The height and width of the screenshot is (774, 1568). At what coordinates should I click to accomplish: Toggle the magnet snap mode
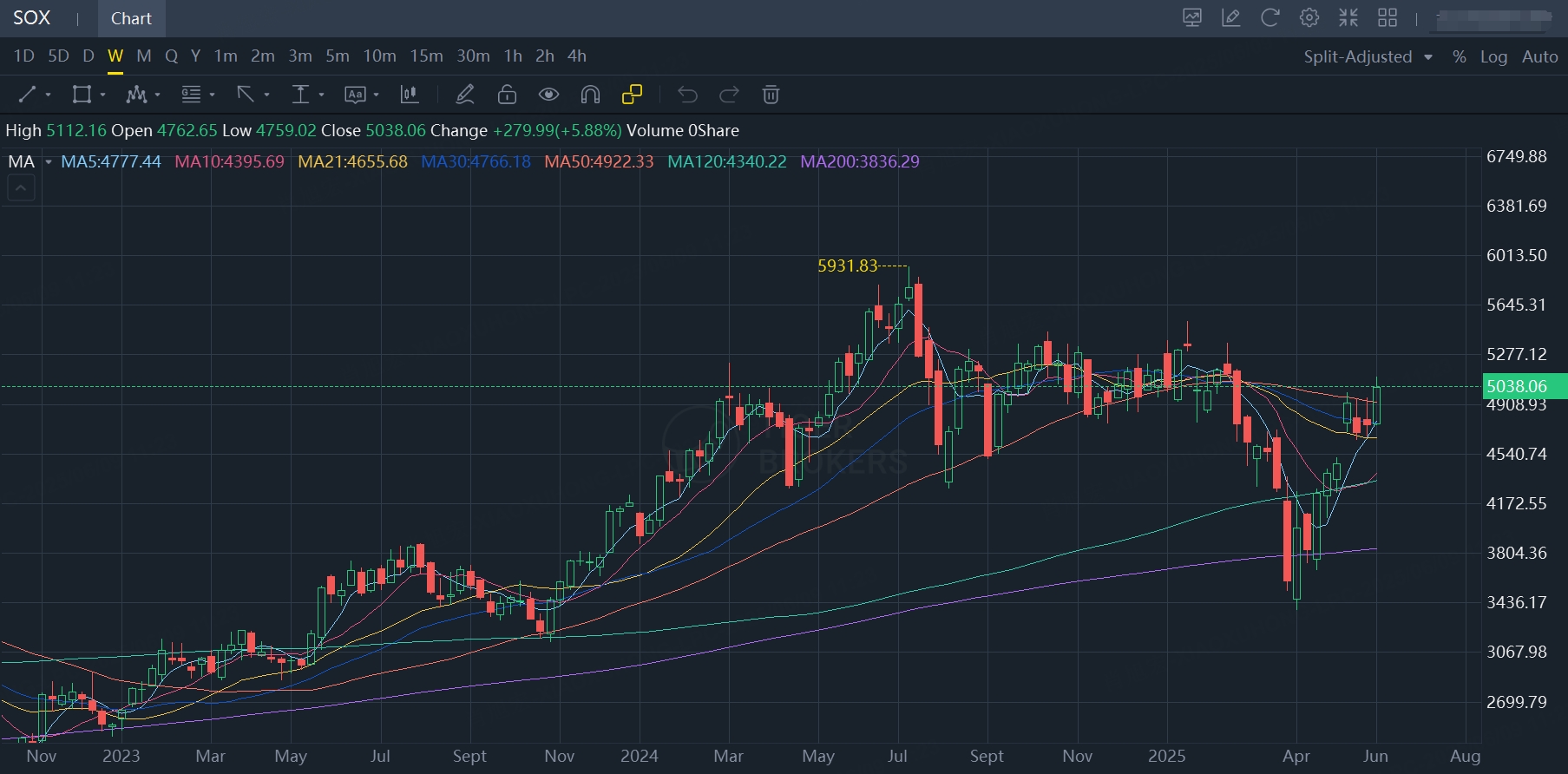pyautogui.click(x=590, y=95)
